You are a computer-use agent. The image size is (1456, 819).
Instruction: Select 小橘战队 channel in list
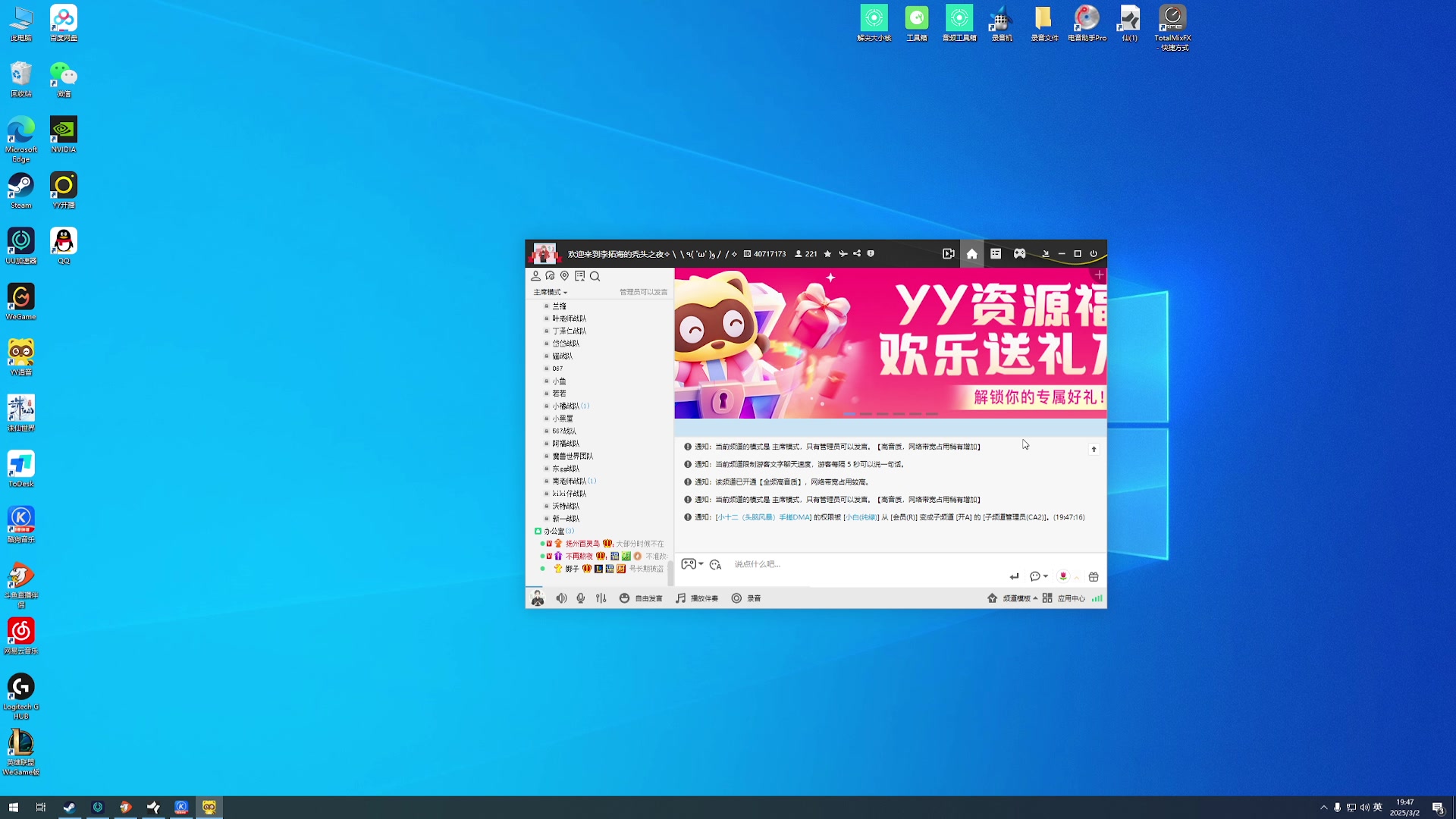tap(566, 406)
